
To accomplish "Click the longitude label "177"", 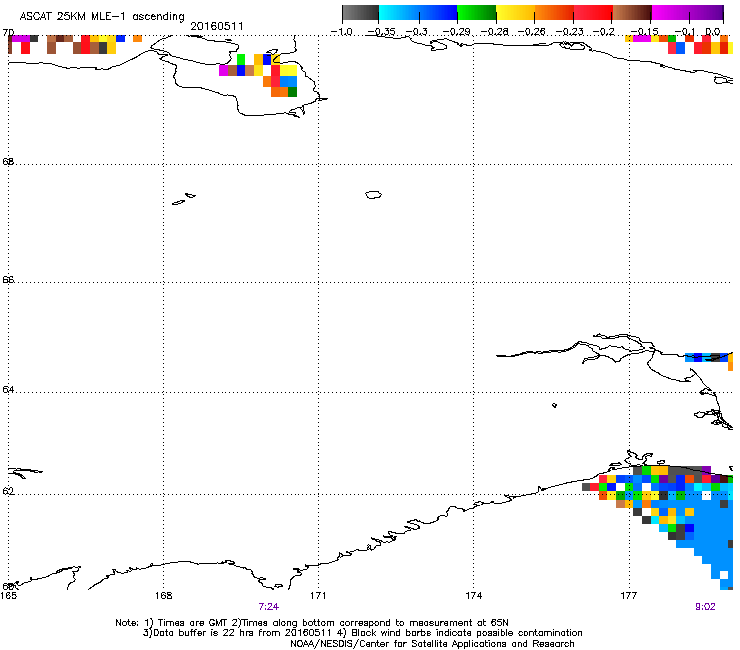I will pos(629,596).
